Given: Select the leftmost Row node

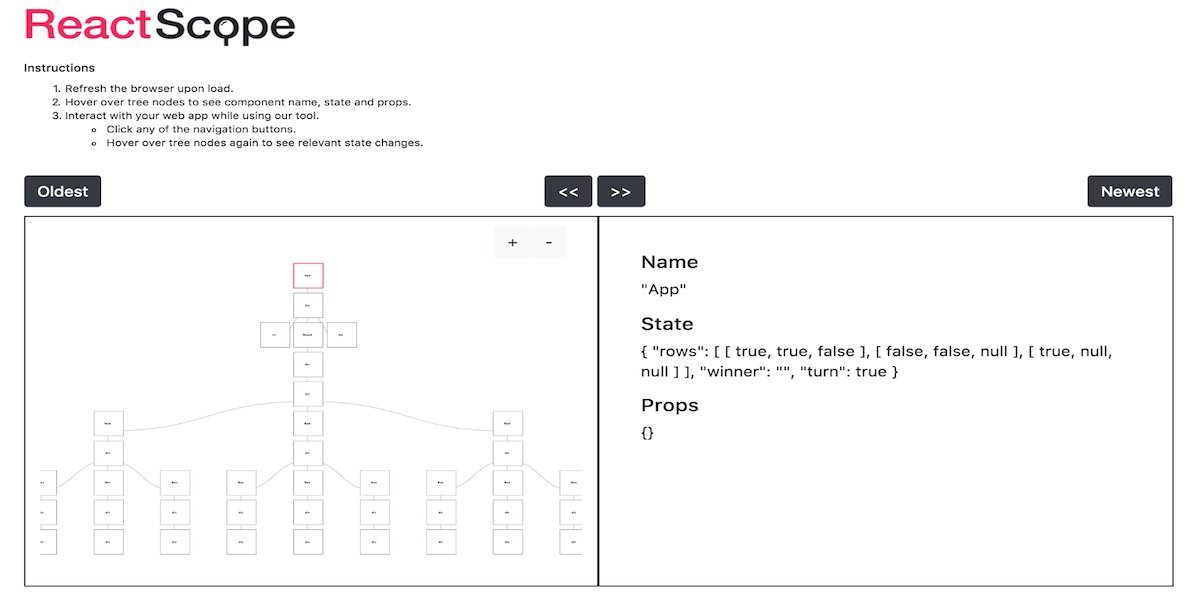Looking at the screenshot, I should click(x=108, y=424).
